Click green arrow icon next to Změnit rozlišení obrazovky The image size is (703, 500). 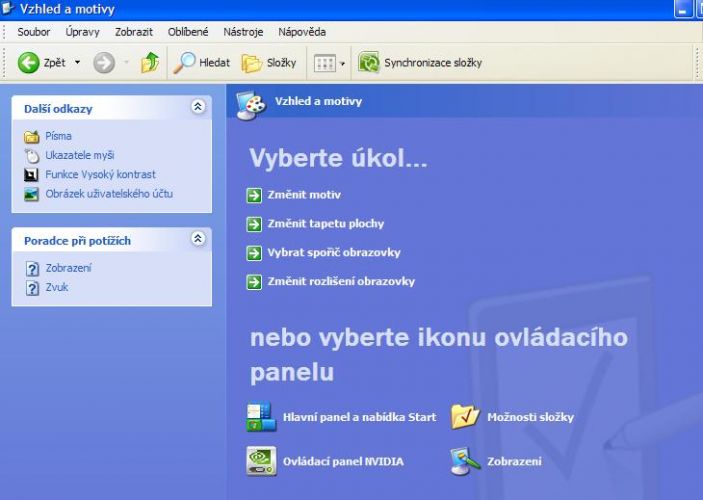click(x=254, y=282)
